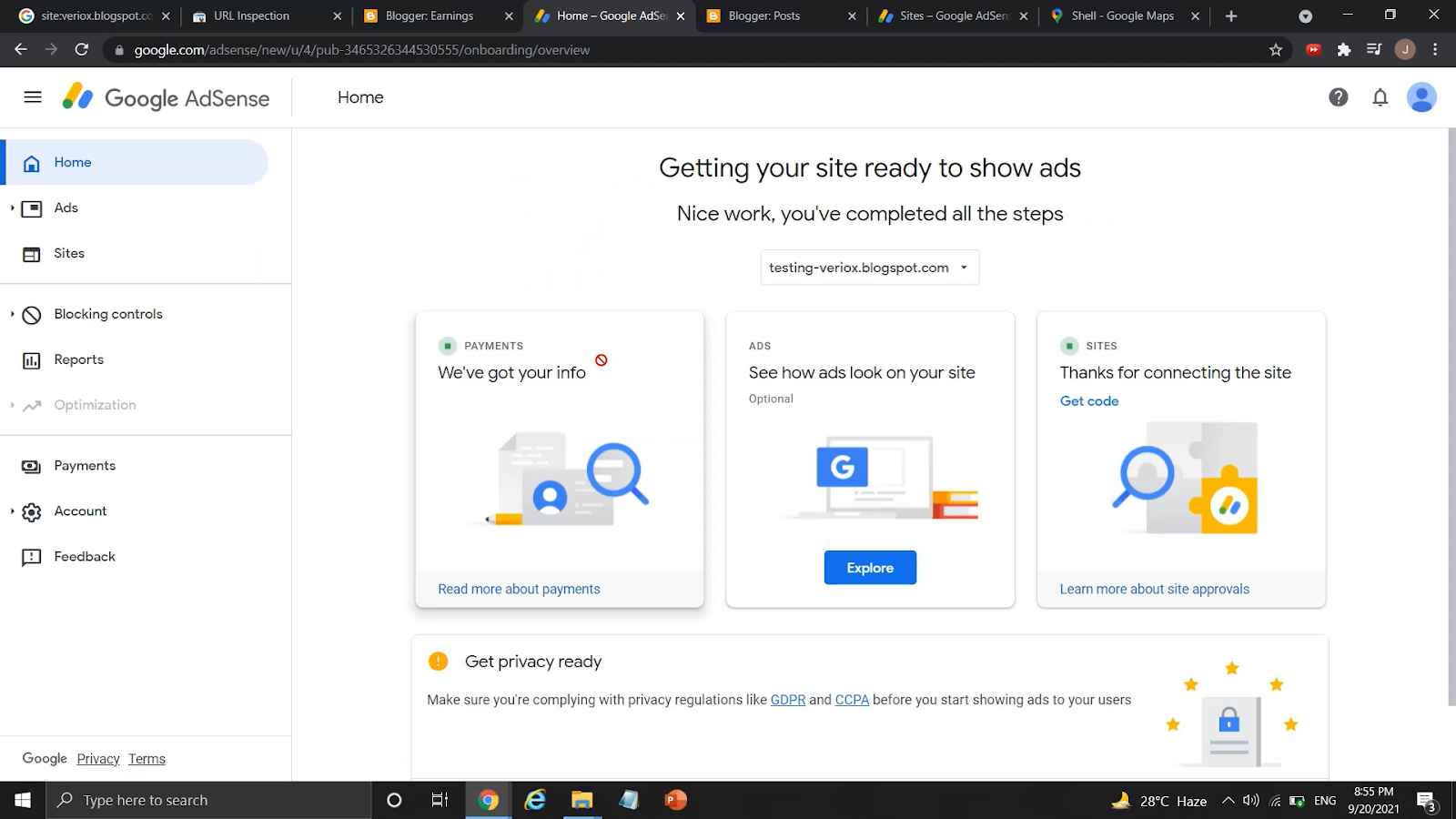Screen dimensions: 1456x819
Task: Click the taskbar clock showing 8:55 PM
Action: click(1373, 800)
